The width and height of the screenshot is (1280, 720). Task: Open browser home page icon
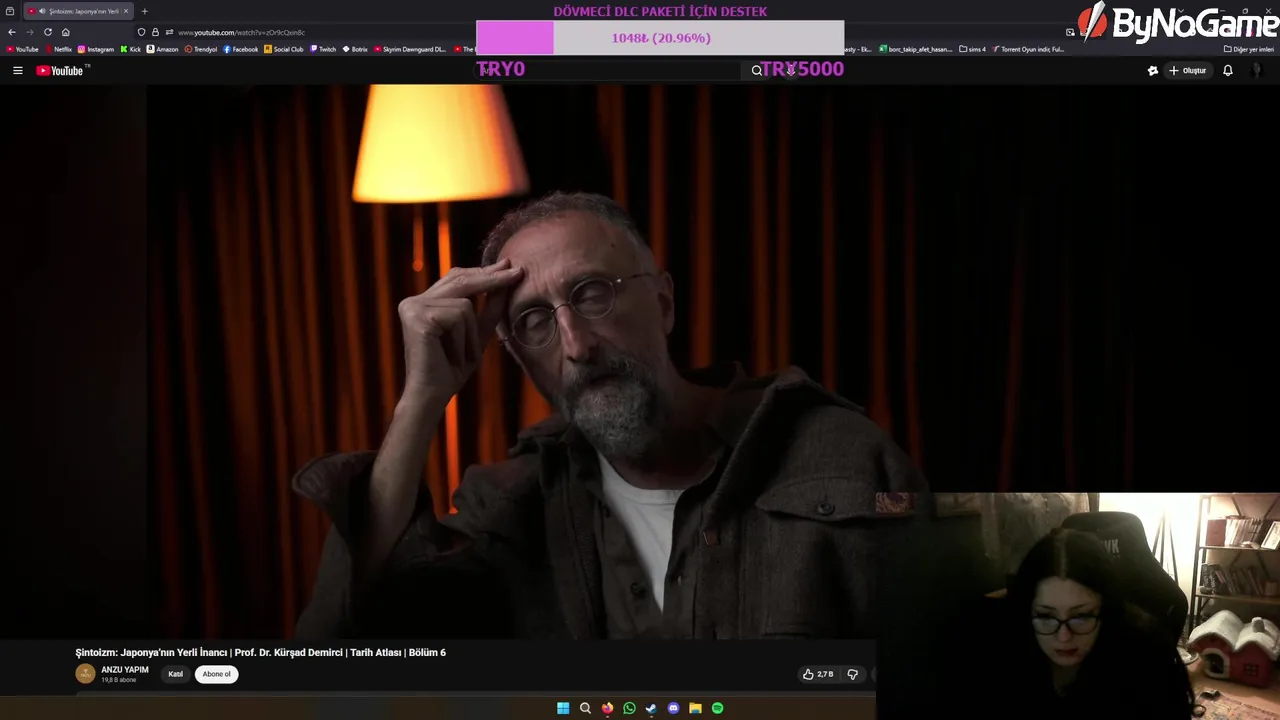click(66, 32)
